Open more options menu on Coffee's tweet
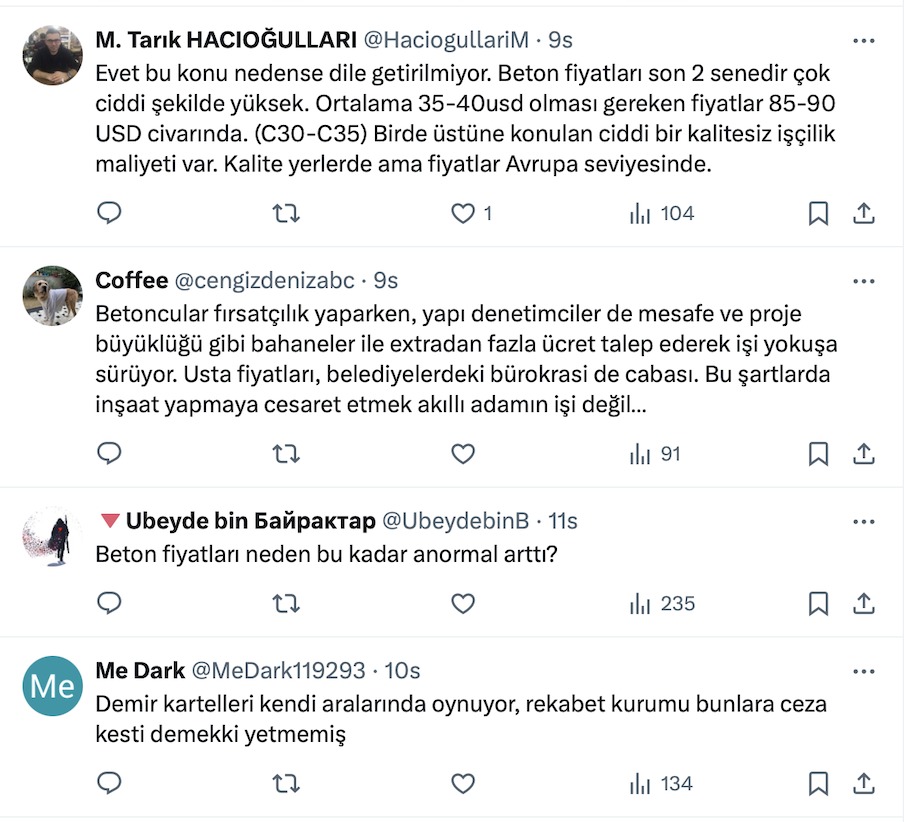The width and height of the screenshot is (904, 822). click(x=863, y=282)
